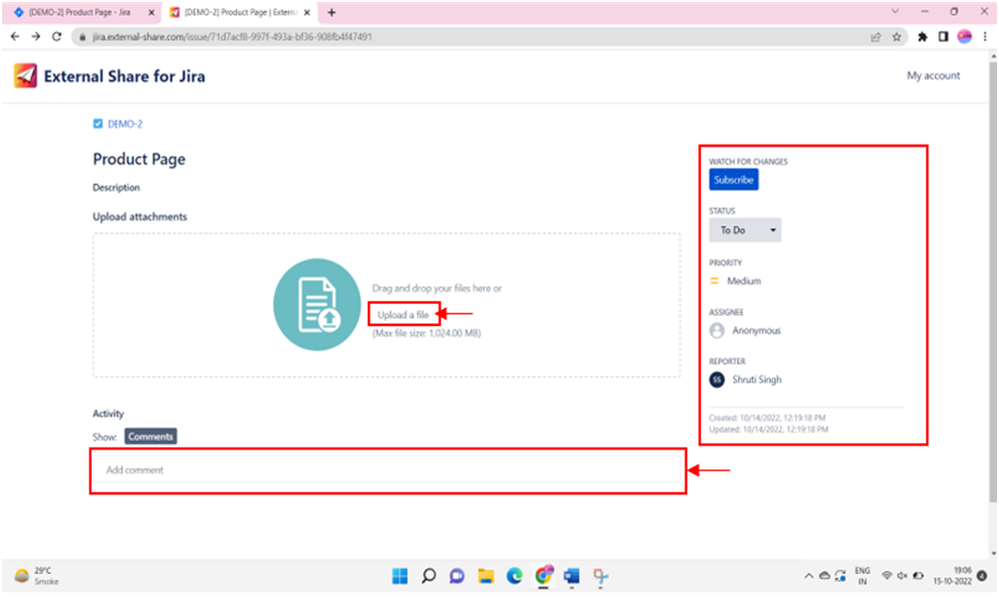Open the Windows Start menu

(x=400, y=576)
